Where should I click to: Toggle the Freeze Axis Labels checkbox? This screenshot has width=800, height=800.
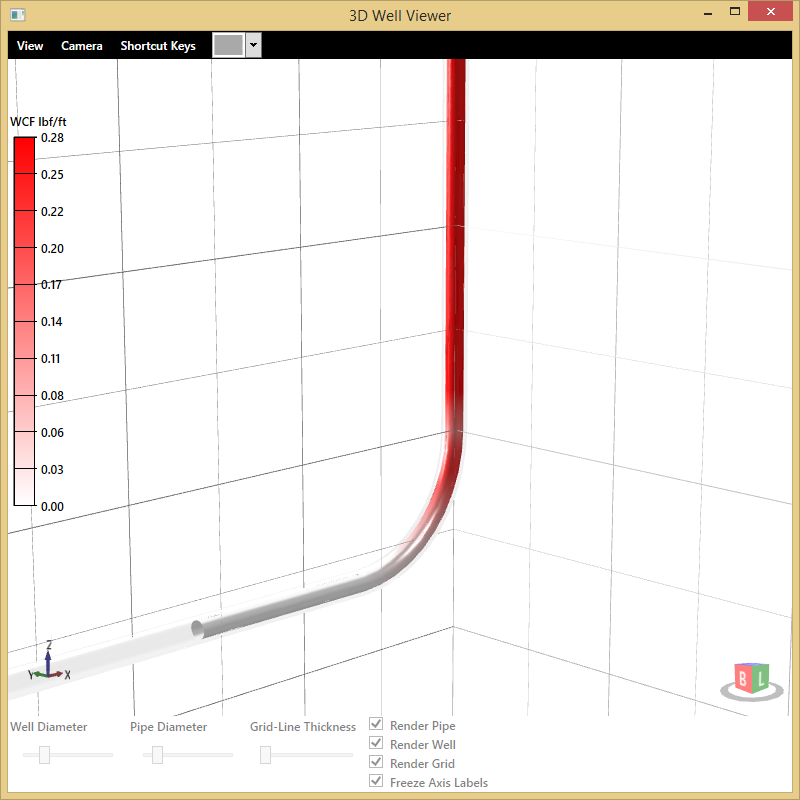pyautogui.click(x=376, y=781)
